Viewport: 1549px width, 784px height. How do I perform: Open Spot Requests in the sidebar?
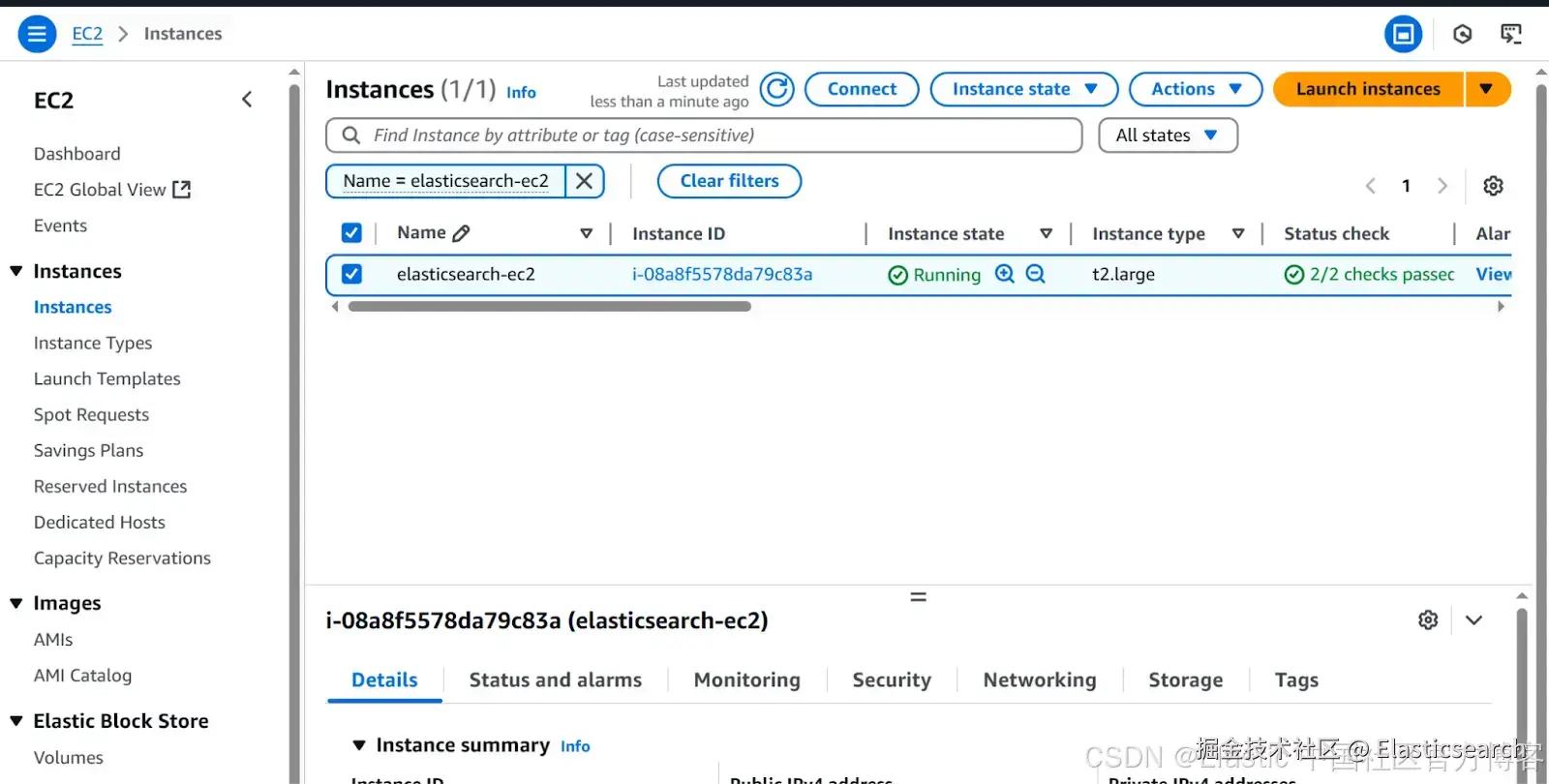pyautogui.click(x=91, y=414)
